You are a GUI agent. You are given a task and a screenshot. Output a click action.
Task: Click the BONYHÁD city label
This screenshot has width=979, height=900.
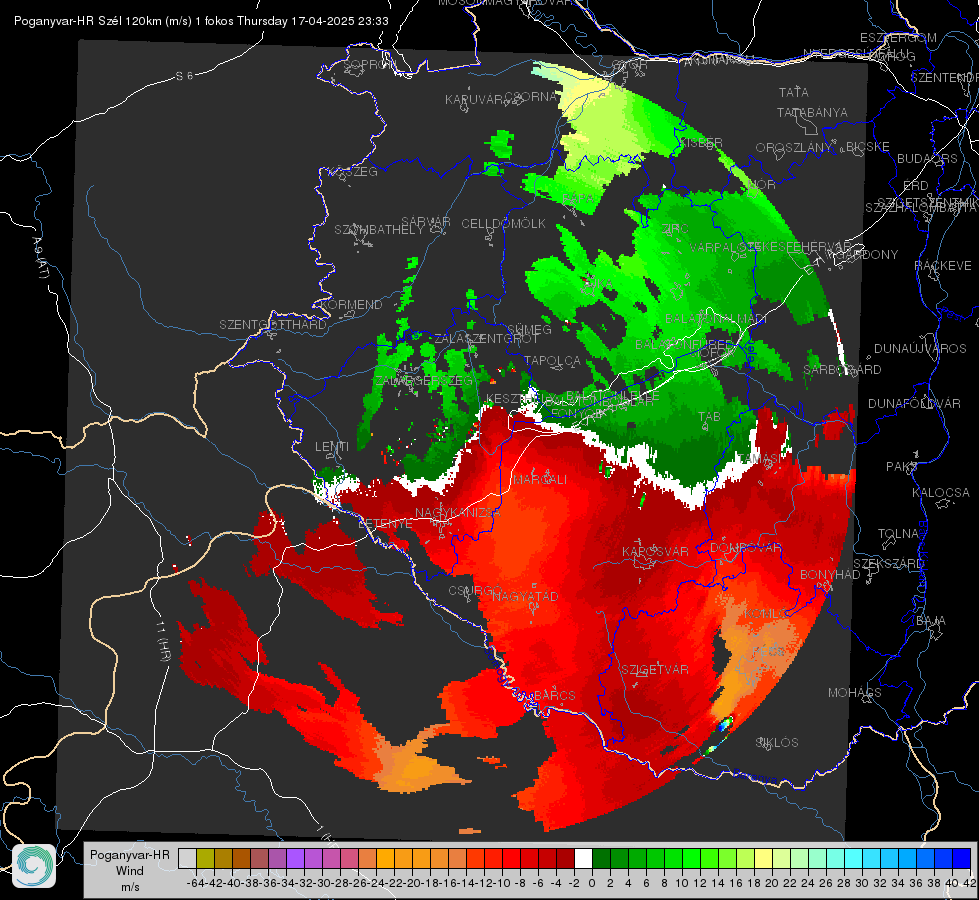coord(830,575)
